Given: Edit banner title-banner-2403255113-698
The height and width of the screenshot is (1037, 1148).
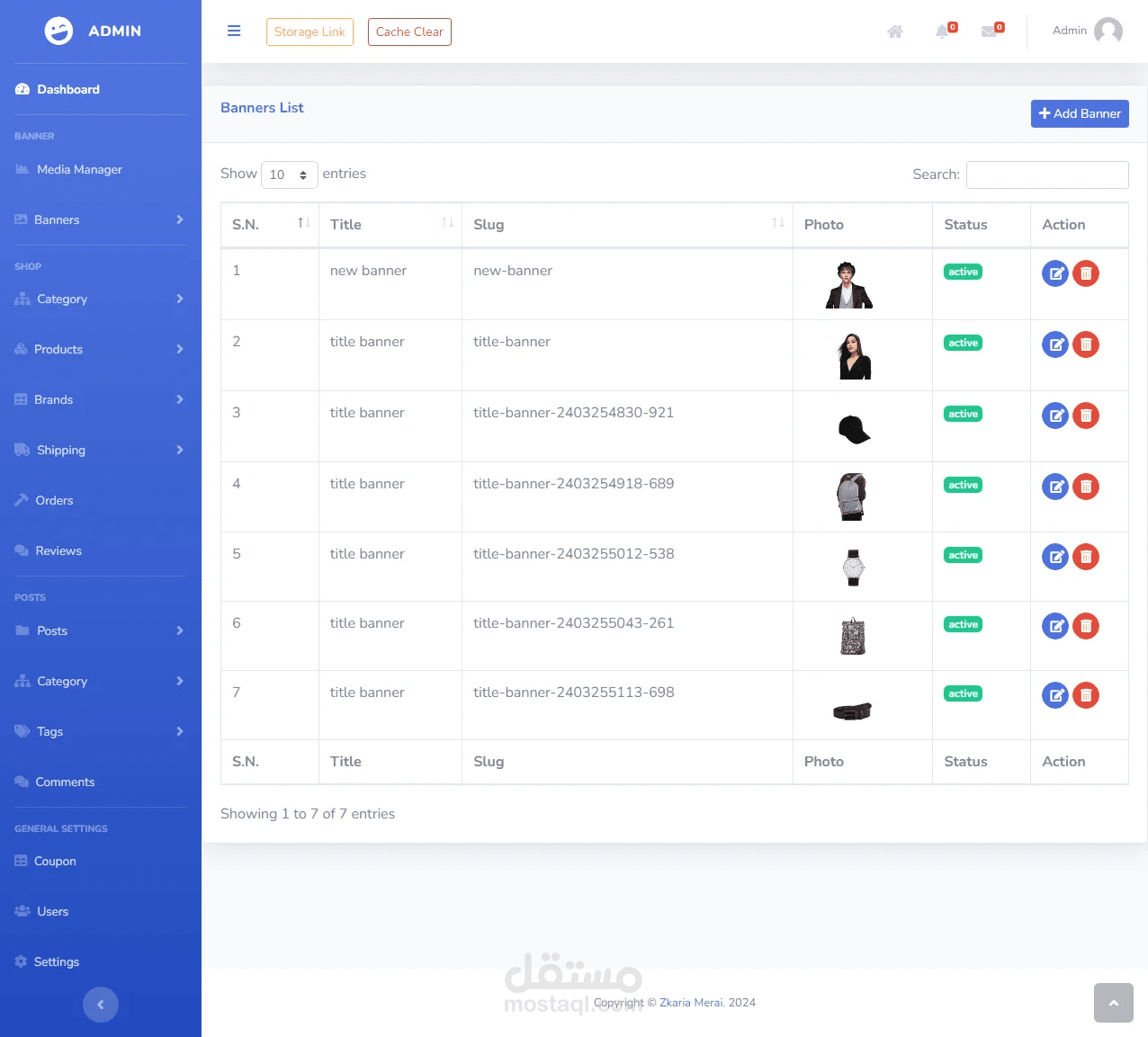Looking at the screenshot, I should [1055, 695].
